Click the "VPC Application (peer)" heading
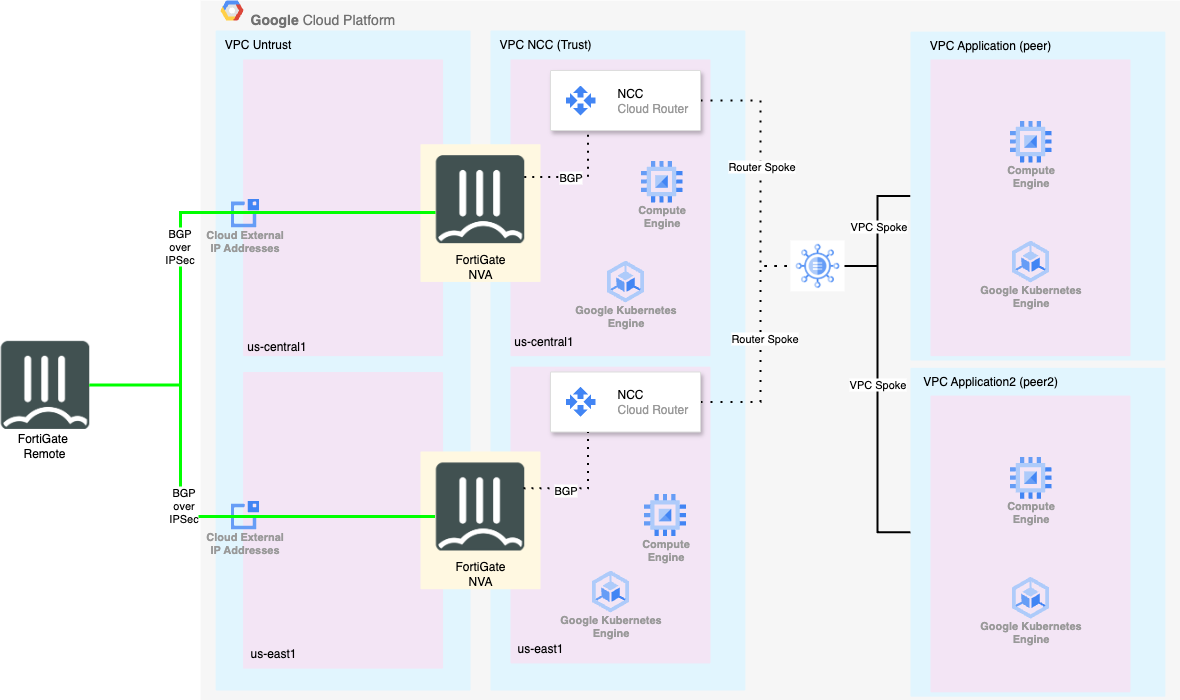Screen dimensions: 1180x700 click(990, 46)
